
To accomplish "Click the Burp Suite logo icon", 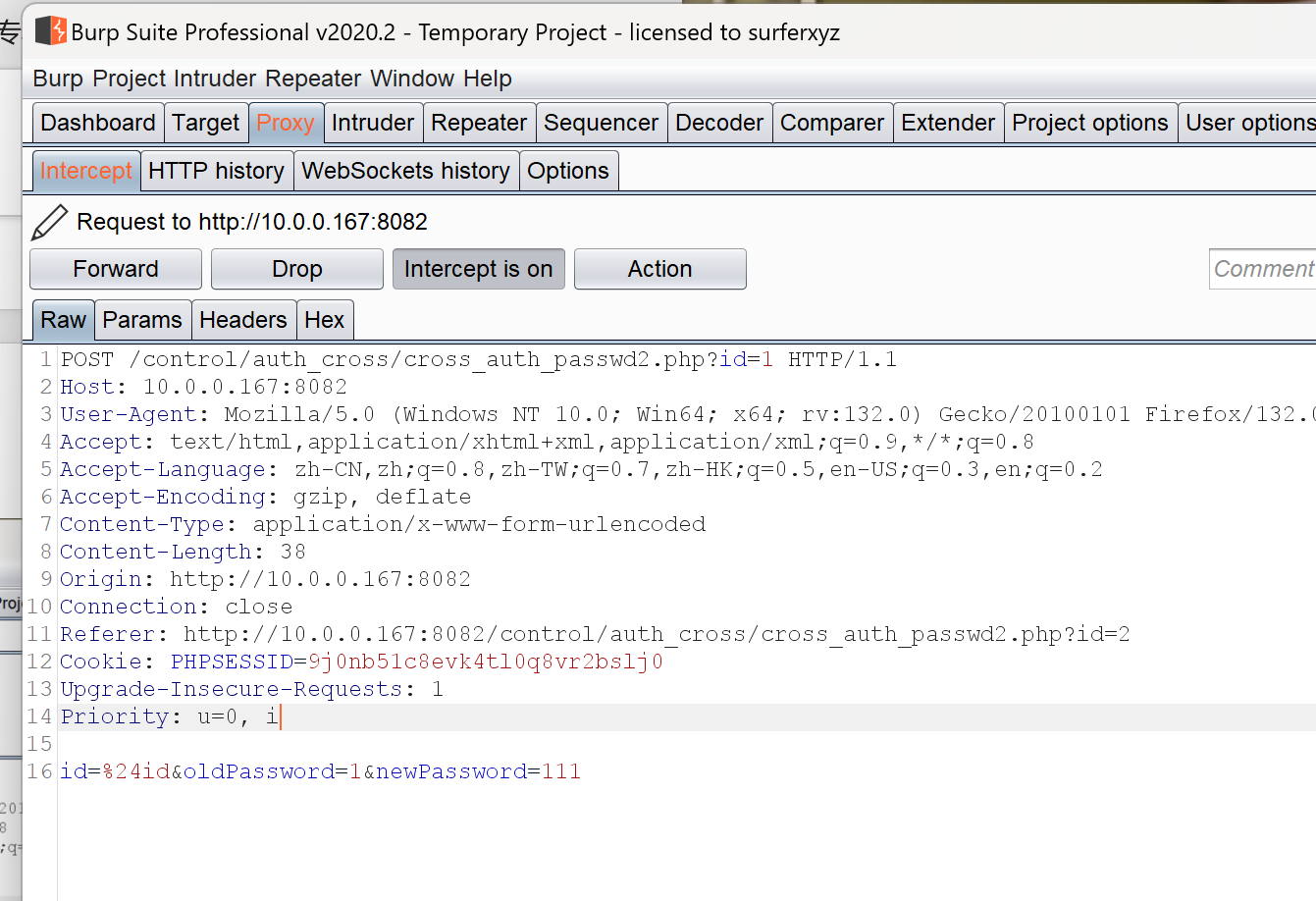I will tap(51, 31).
